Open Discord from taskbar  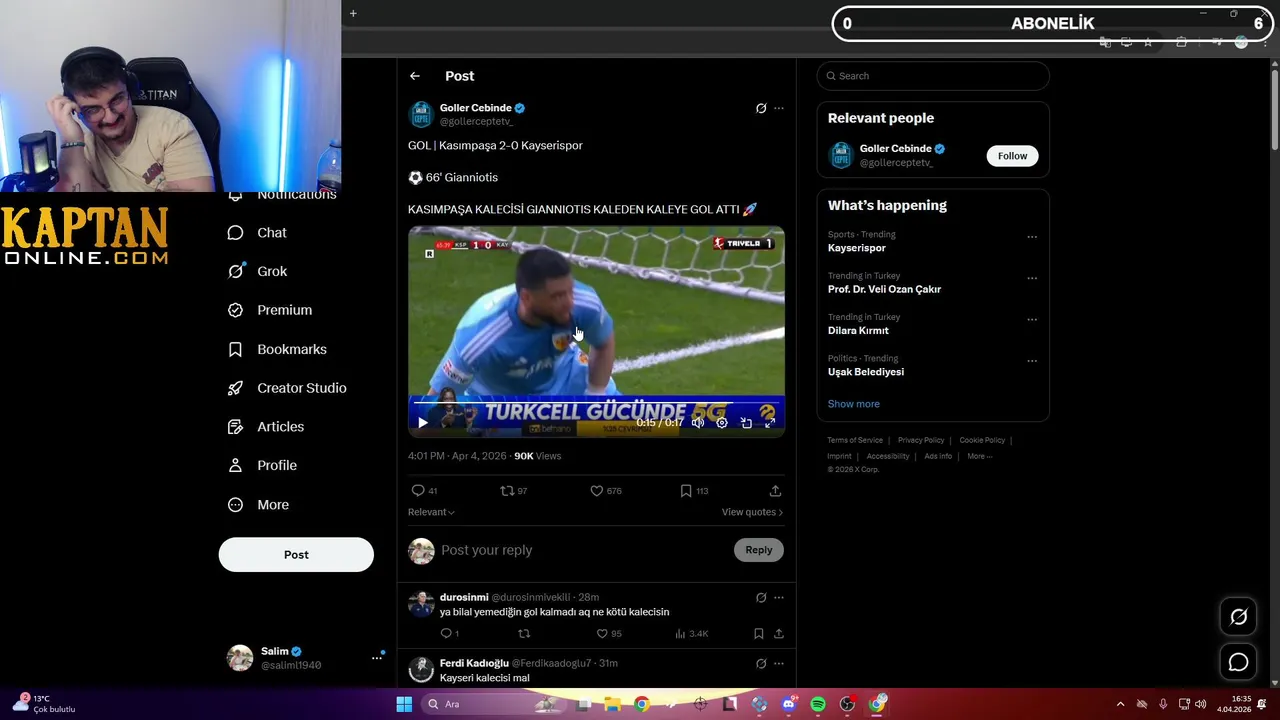point(788,704)
